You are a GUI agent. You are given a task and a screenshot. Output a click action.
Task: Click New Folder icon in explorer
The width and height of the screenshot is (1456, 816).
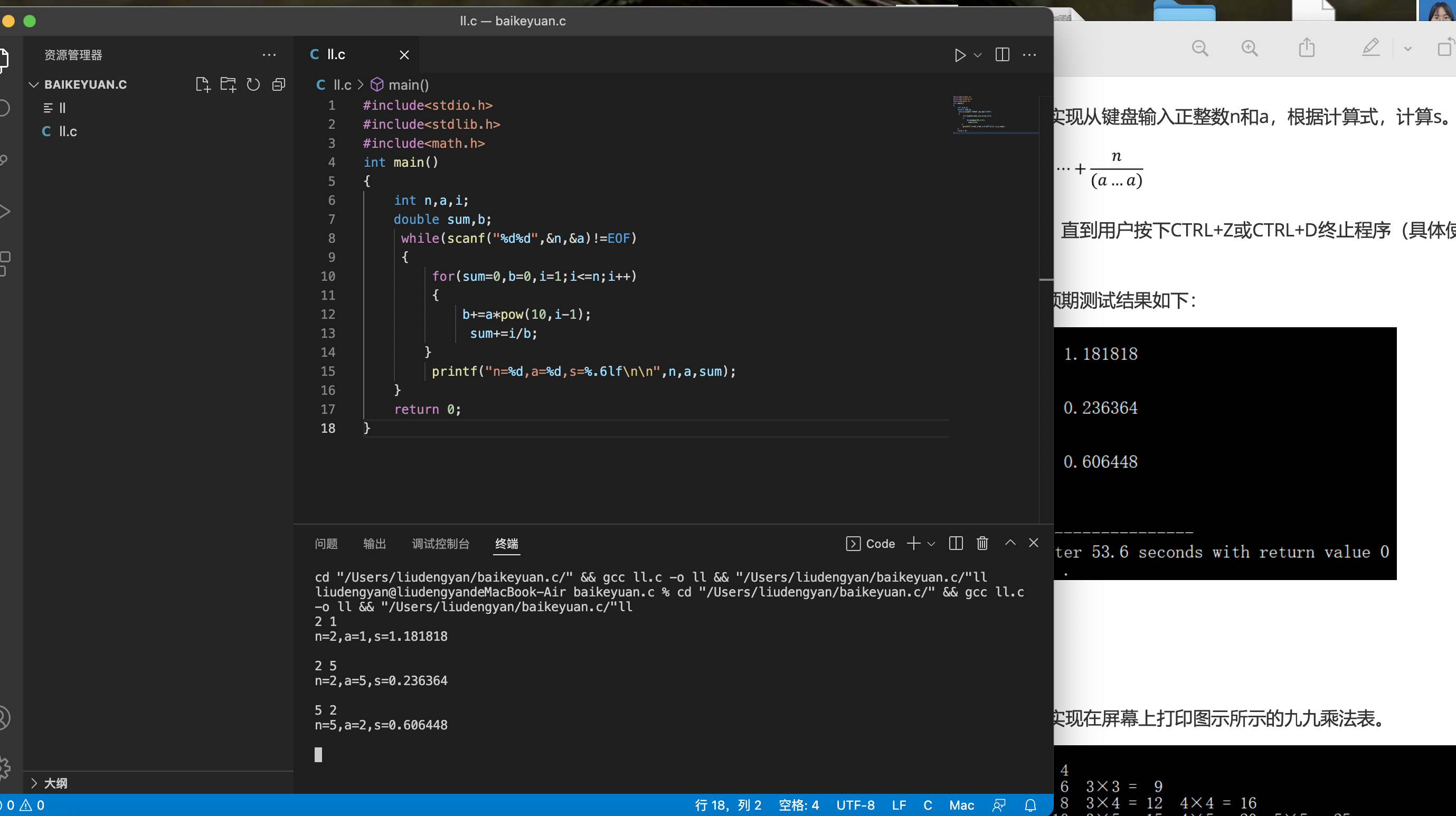228,85
